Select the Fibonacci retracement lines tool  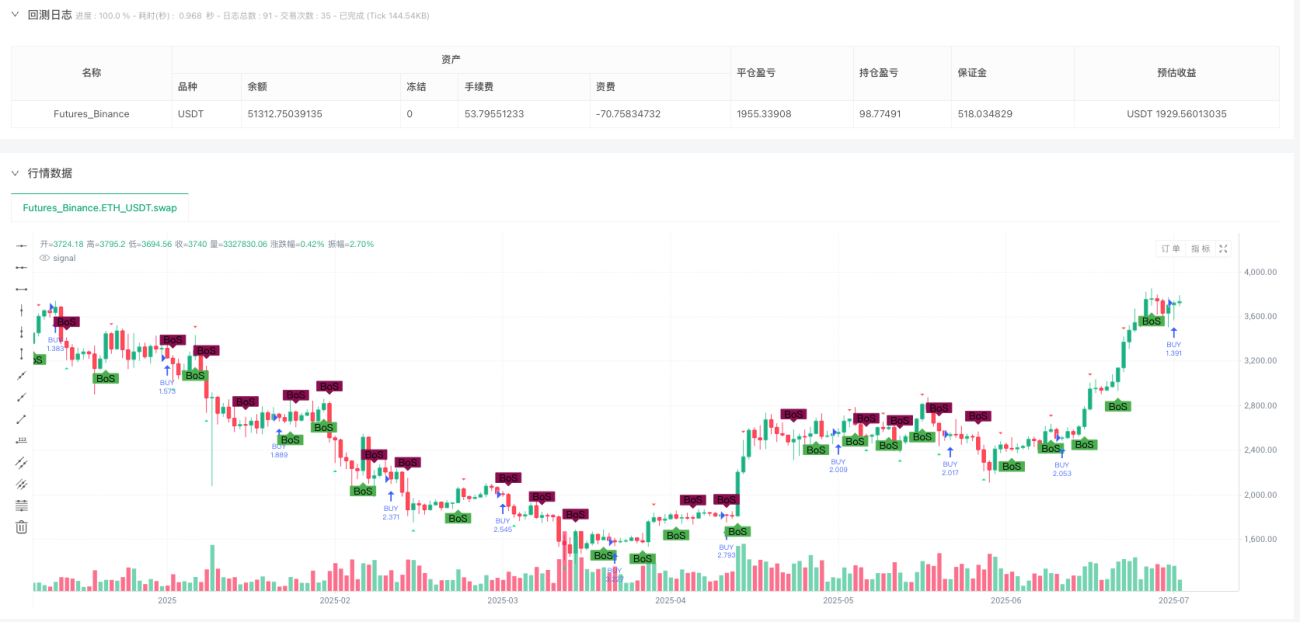coord(21,505)
